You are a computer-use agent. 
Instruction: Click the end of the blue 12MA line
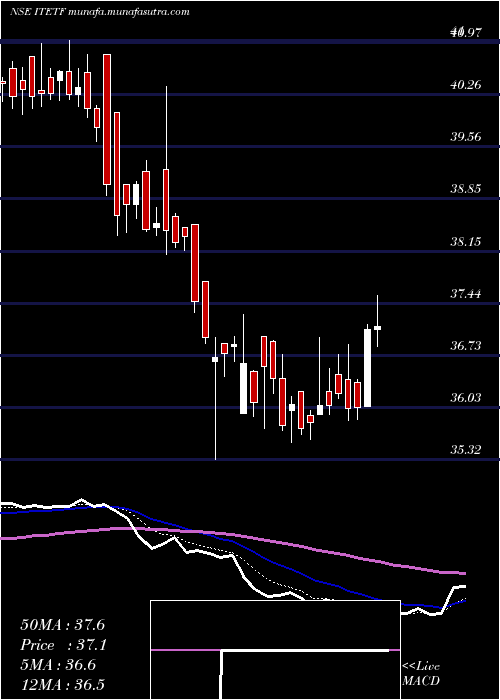[x=464, y=601]
